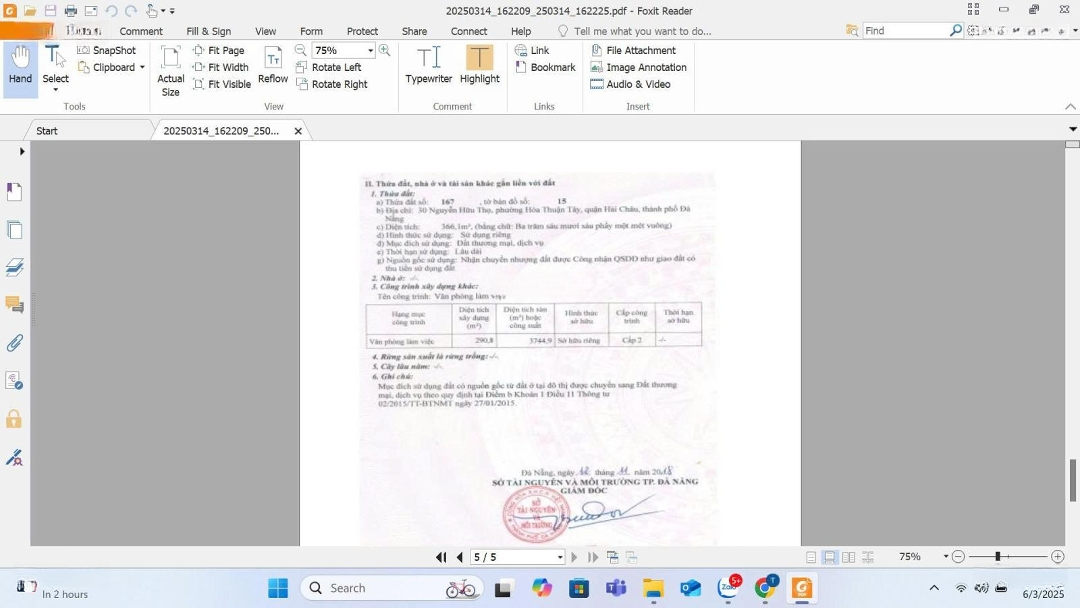Select the Hand tool
Screen dimensions: 1080x608
(20, 66)
